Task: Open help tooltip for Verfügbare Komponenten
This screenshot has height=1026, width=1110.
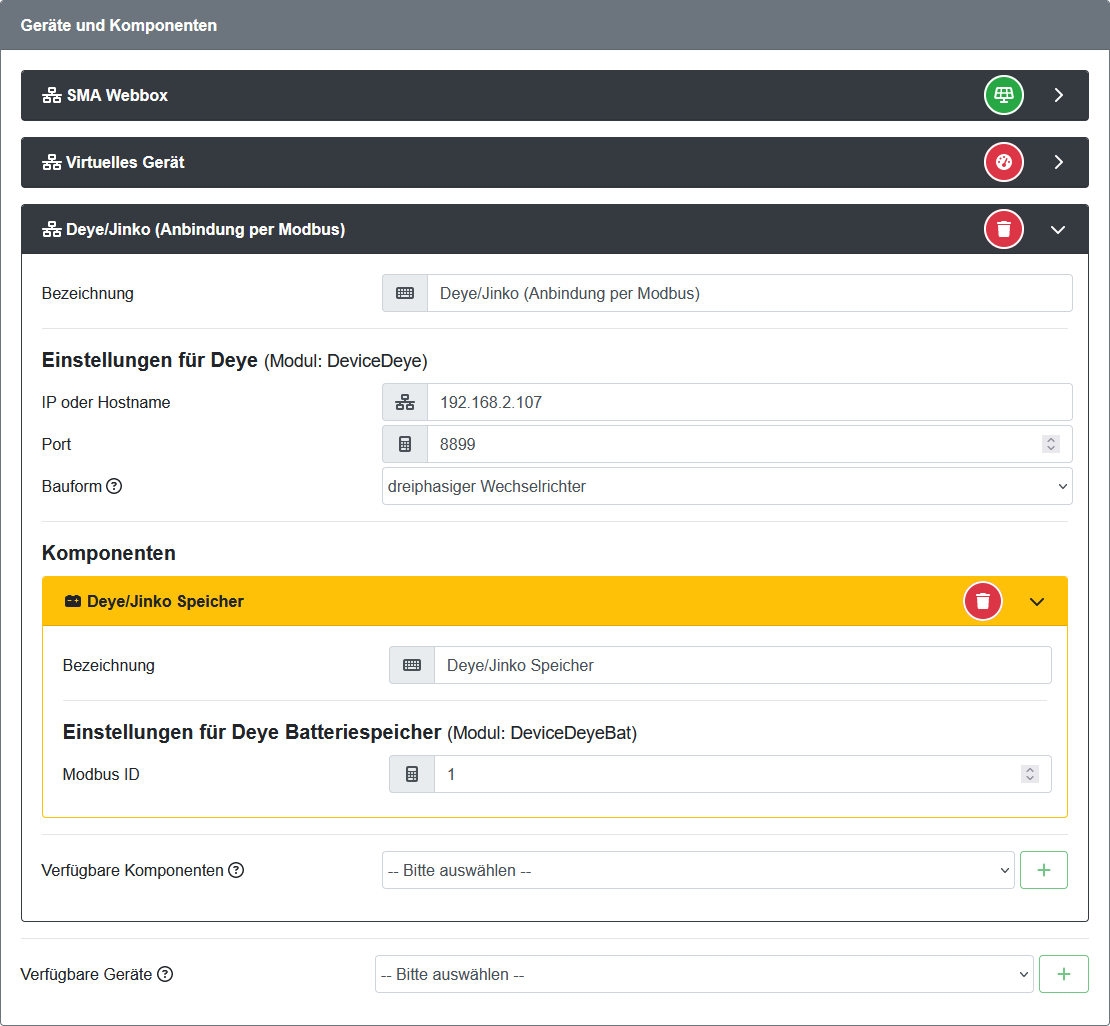Action: 236,870
